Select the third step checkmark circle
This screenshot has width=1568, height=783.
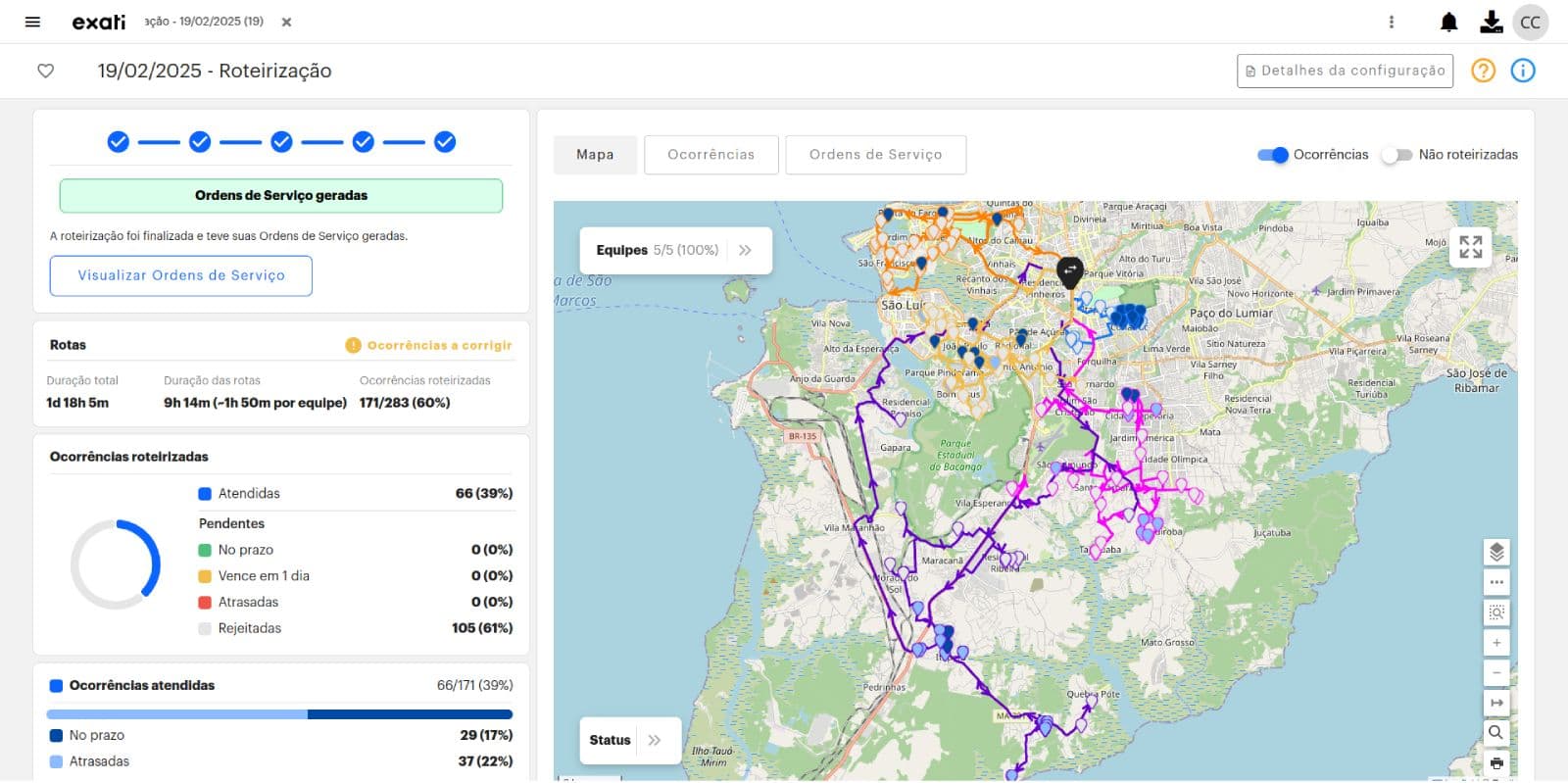tap(281, 142)
